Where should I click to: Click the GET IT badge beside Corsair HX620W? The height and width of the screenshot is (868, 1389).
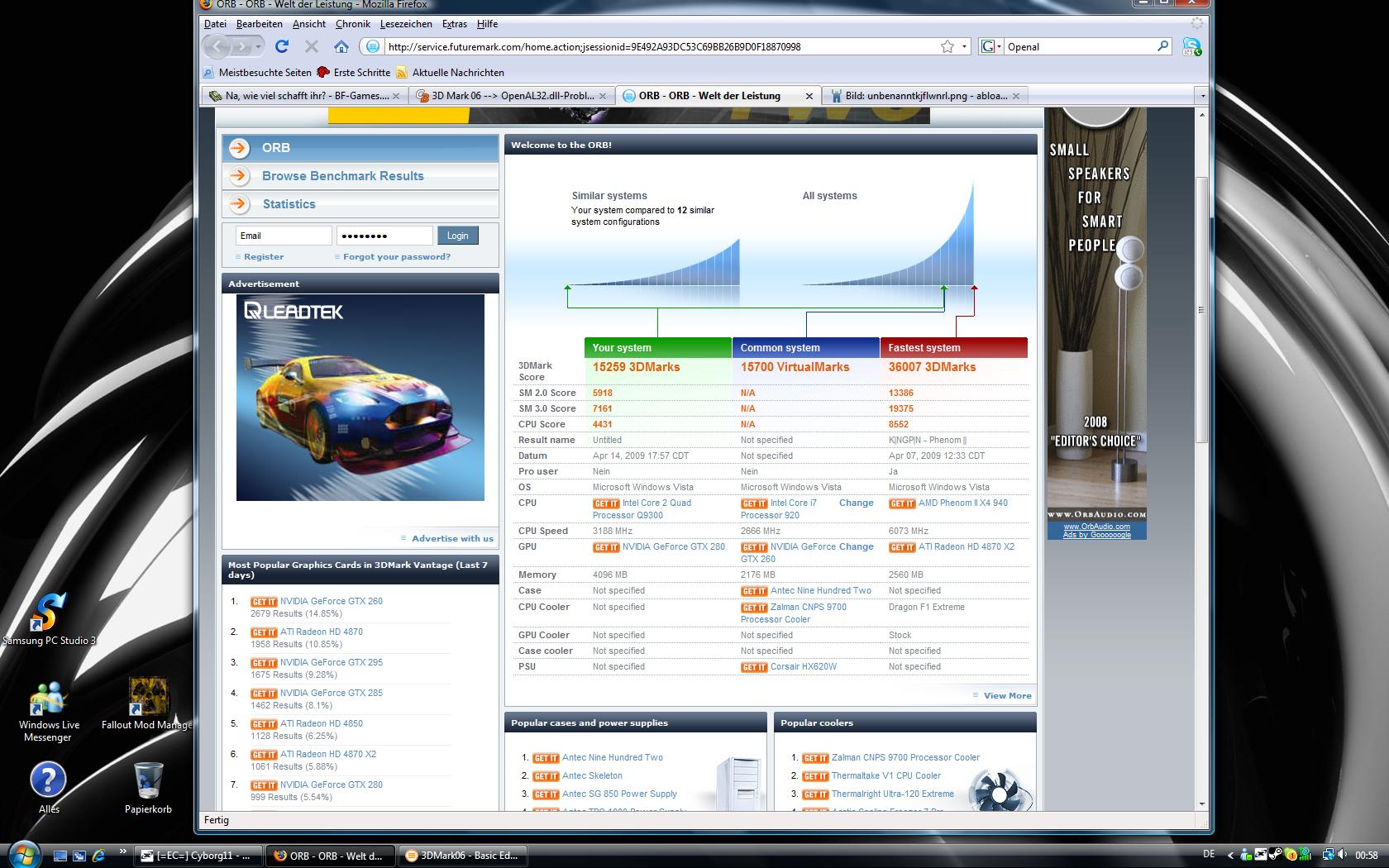pos(754,667)
